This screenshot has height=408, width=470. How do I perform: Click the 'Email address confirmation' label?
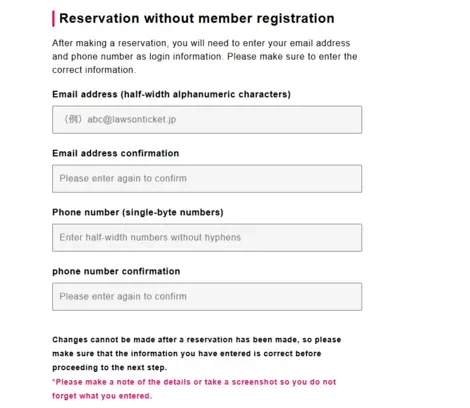coord(116,153)
